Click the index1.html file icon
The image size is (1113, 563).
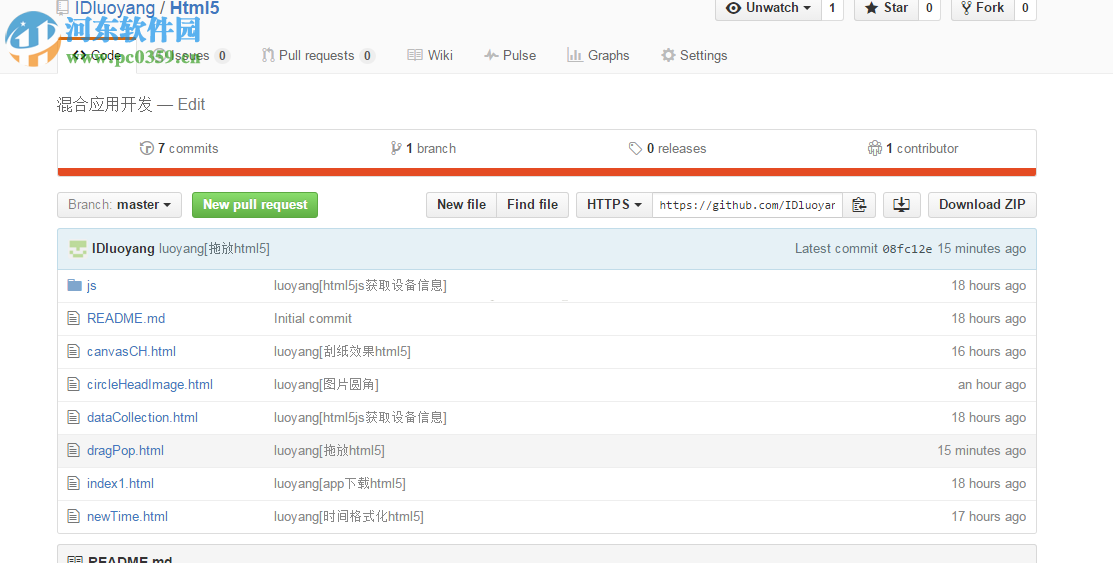[74, 483]
